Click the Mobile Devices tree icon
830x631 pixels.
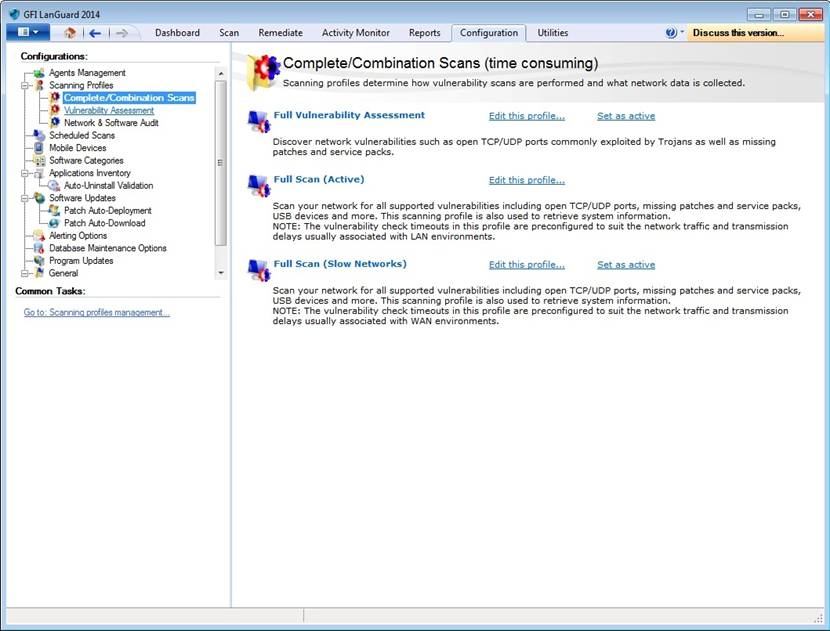point(39,148)
